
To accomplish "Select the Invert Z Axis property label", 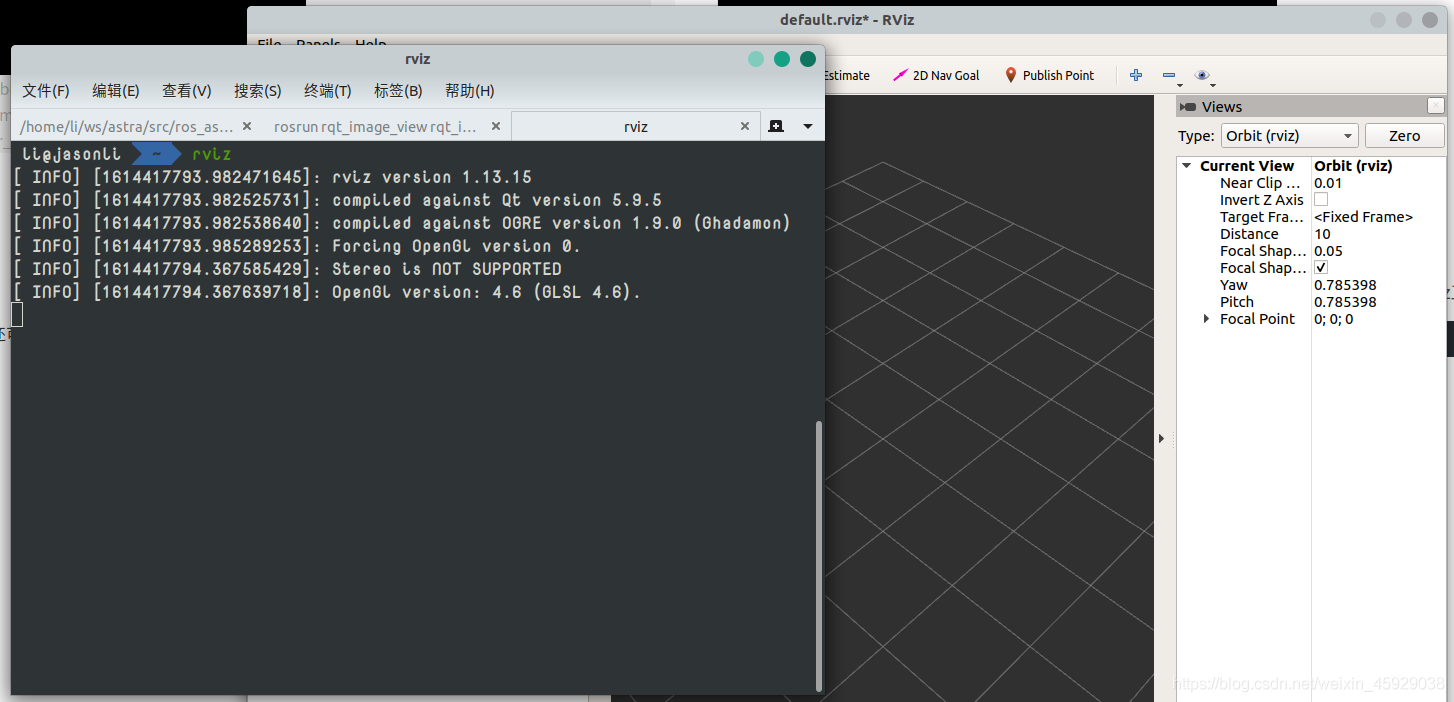I will (1262, 200).
